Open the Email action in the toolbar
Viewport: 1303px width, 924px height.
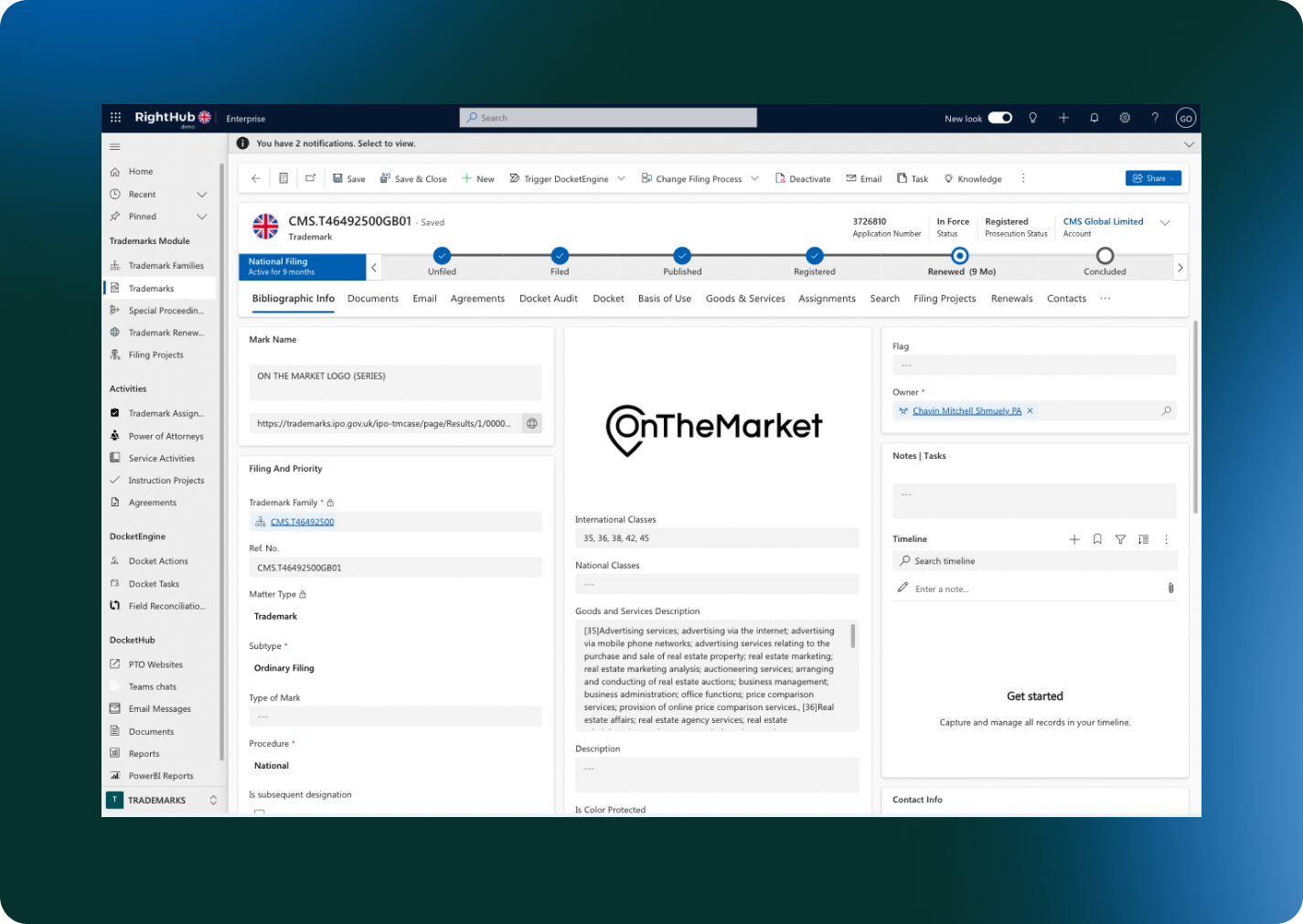point(862,178)
